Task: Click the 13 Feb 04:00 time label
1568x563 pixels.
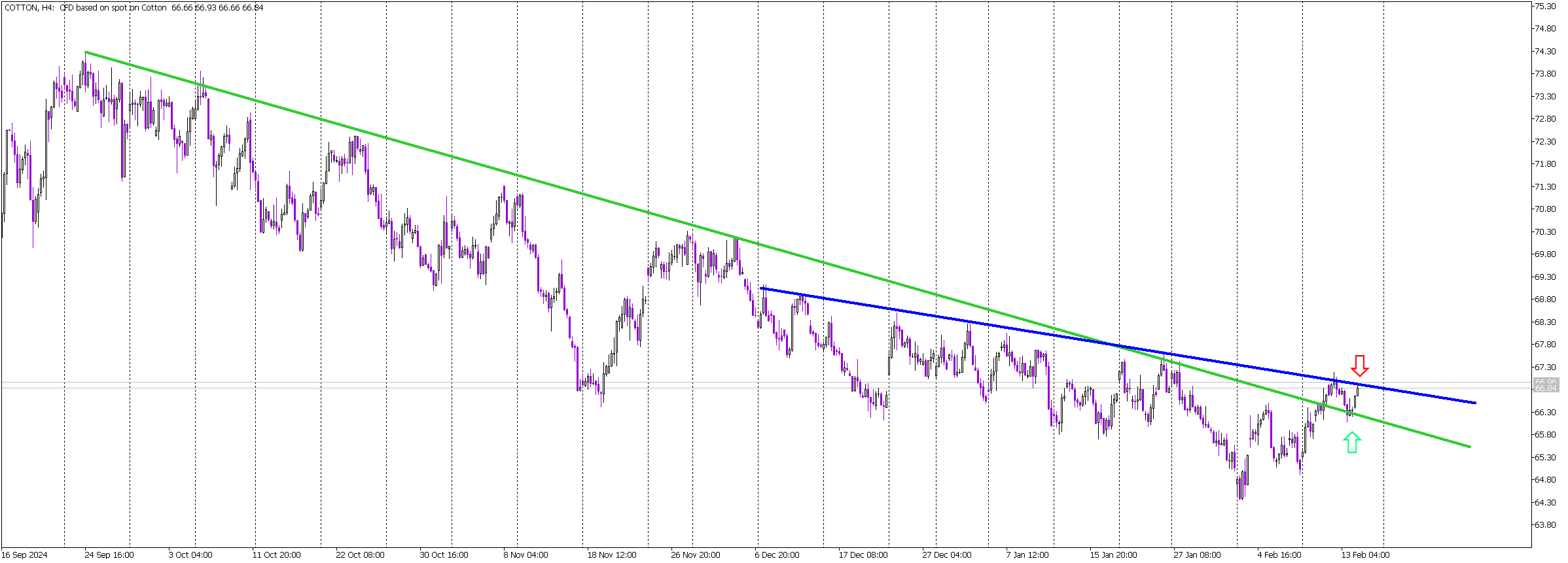Action: pyautogui.click(x=1365, y=555)
